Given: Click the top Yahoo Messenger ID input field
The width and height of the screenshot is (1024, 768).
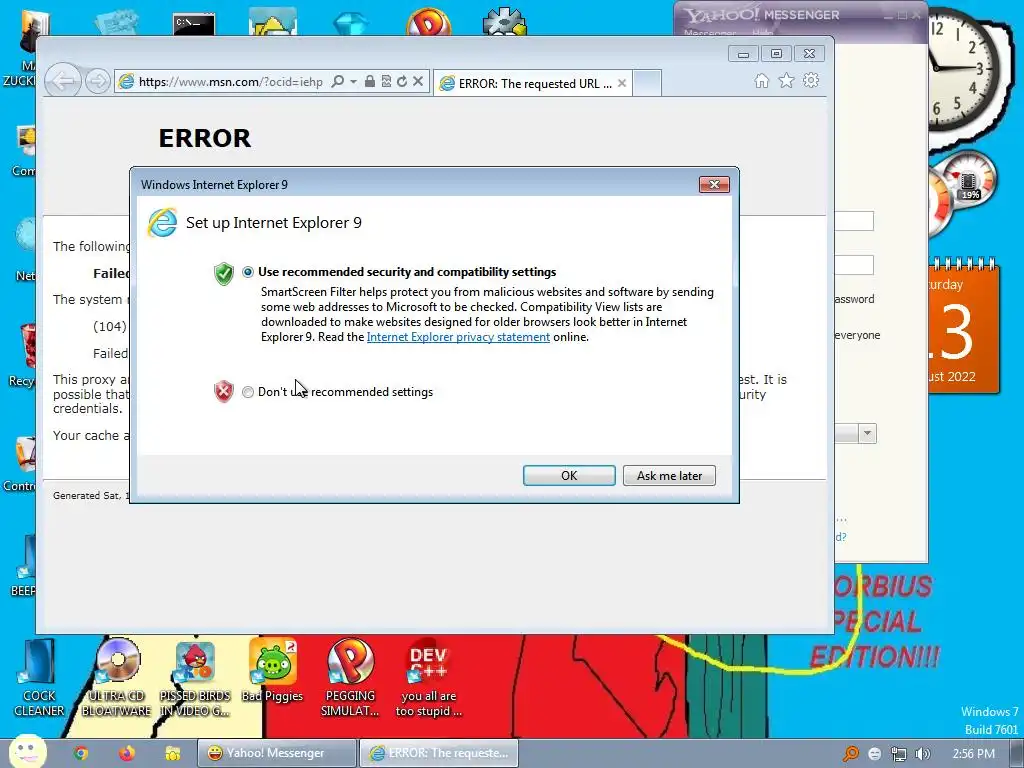Looking at the screenshot, I should (x=854, y=221).
